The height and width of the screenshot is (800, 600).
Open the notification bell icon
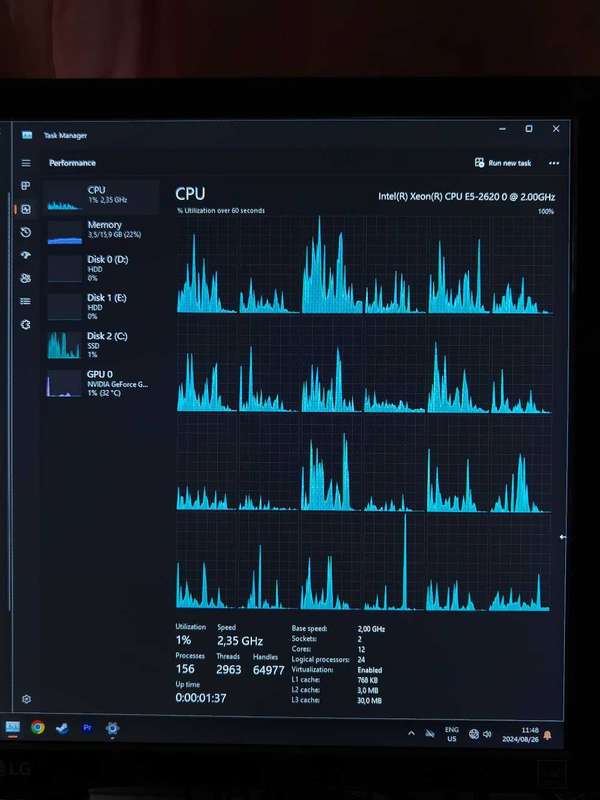click(547, 735)
